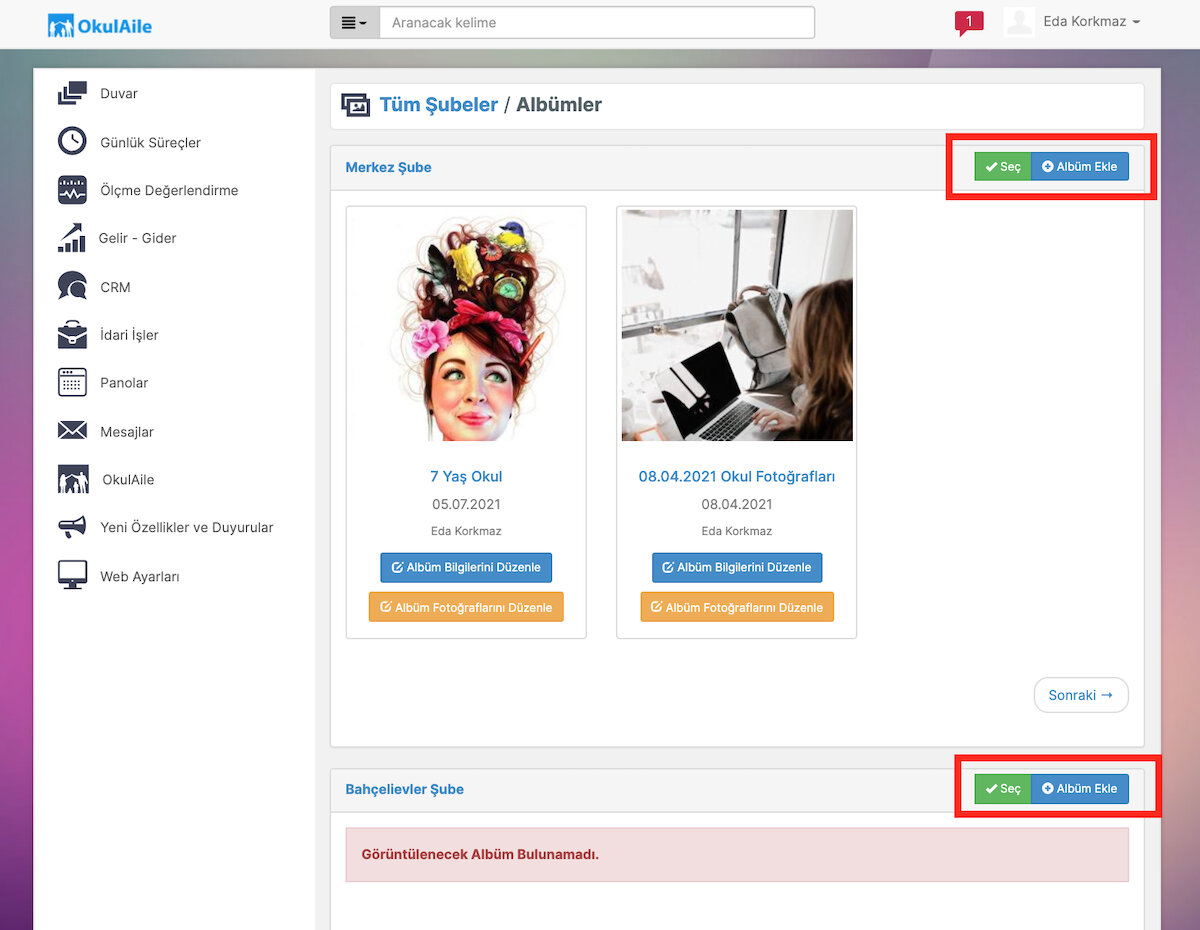1200x930 pixels.
Task: Click Albüm Ekle for Merkez Şube
Action: [x=1080, y=167]
